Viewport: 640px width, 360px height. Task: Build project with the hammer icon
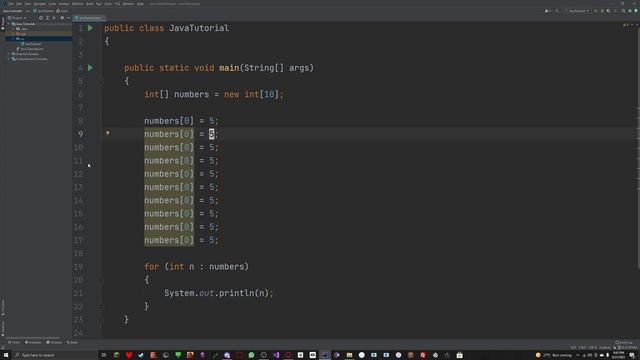pos(557,11)
